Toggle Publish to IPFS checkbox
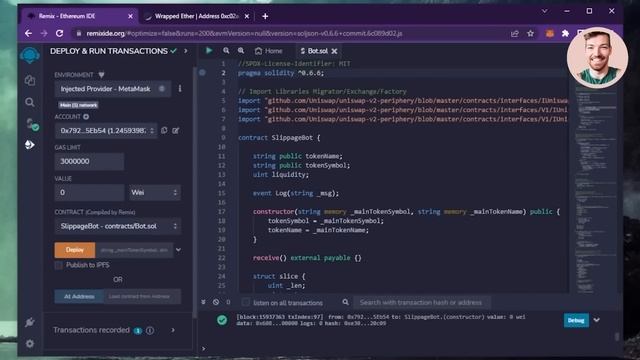 [58, 265]
